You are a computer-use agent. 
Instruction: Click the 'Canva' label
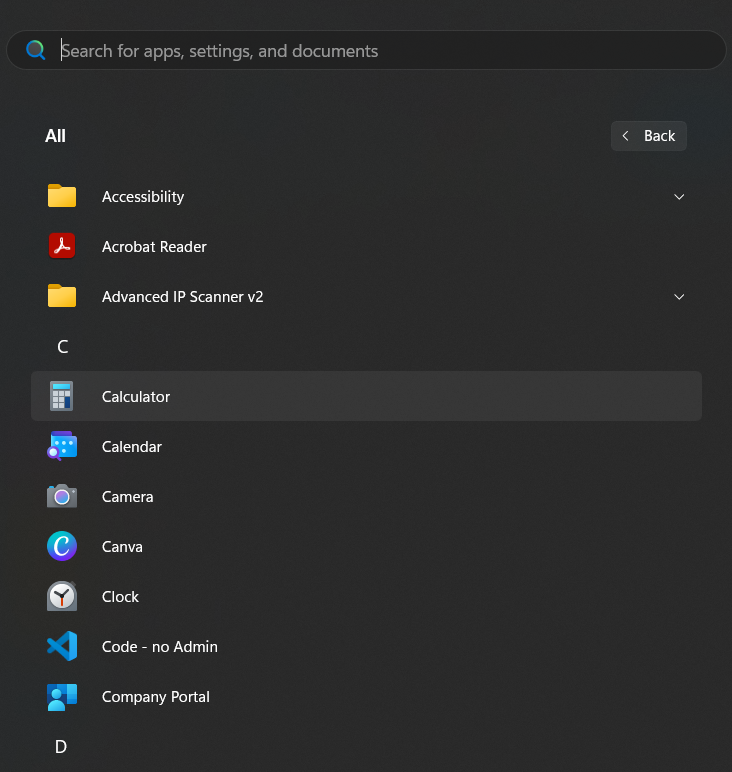(x=122, y=547)
